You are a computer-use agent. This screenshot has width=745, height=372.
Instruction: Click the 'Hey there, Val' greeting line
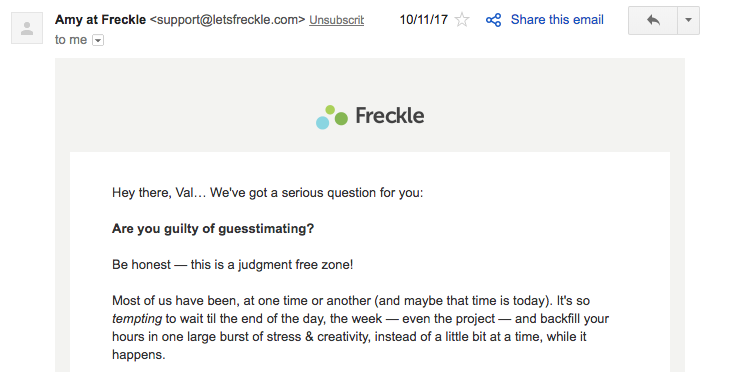coord(267,193)
